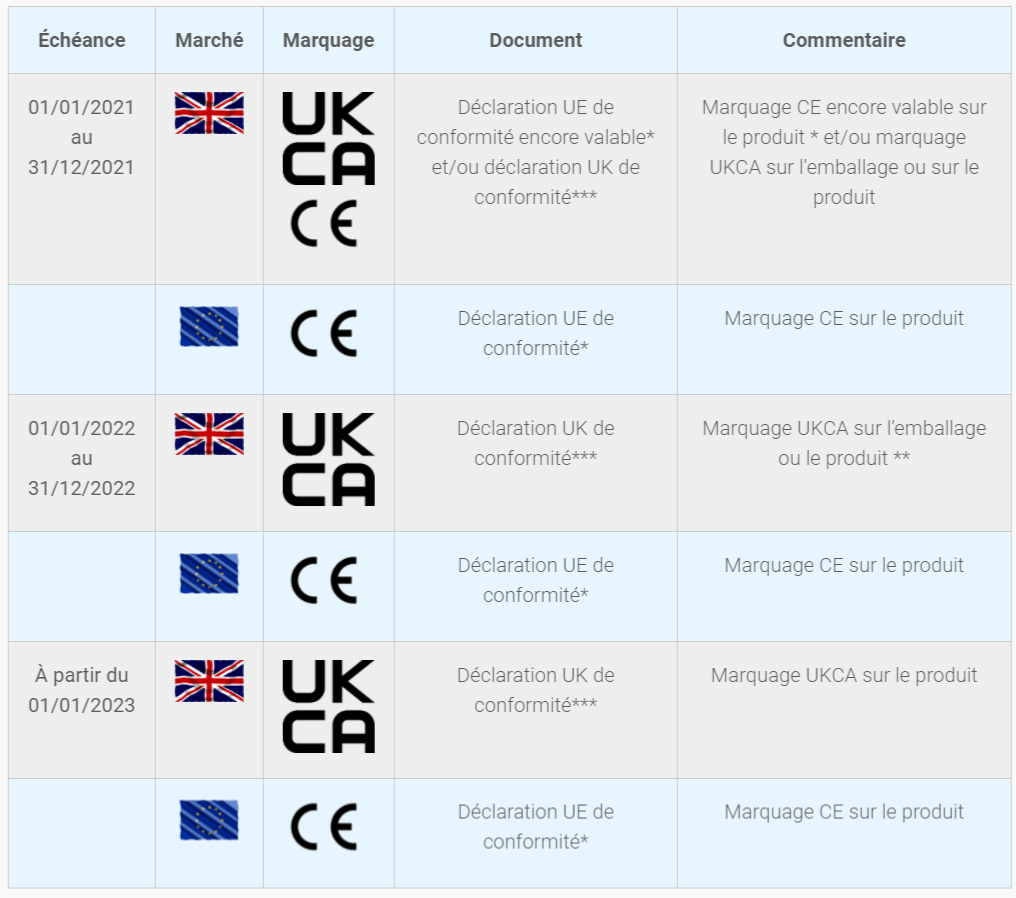Select the UKCA logo in the 2023 row

[328, 706]
